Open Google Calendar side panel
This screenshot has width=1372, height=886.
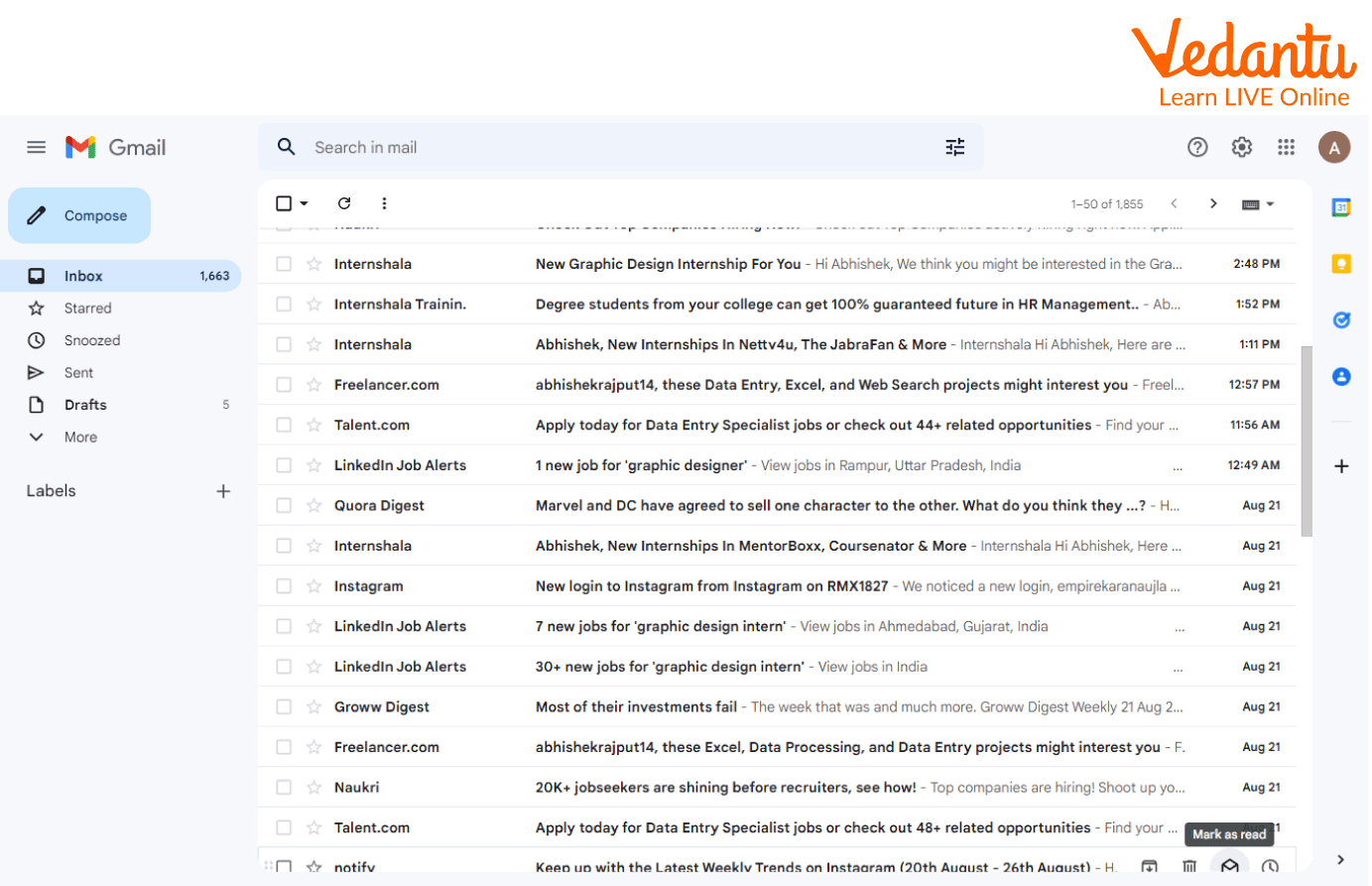(x=1341, y=207)
